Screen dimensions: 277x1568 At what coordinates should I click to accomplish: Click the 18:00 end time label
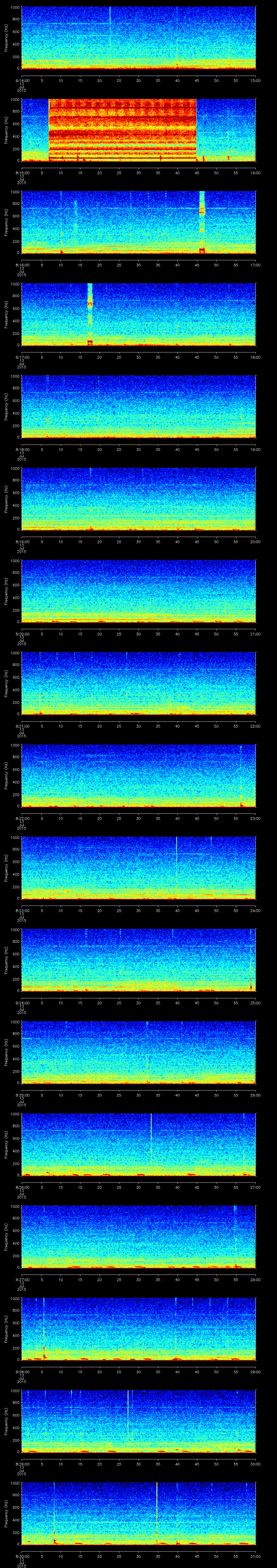(x=256, y=357)
